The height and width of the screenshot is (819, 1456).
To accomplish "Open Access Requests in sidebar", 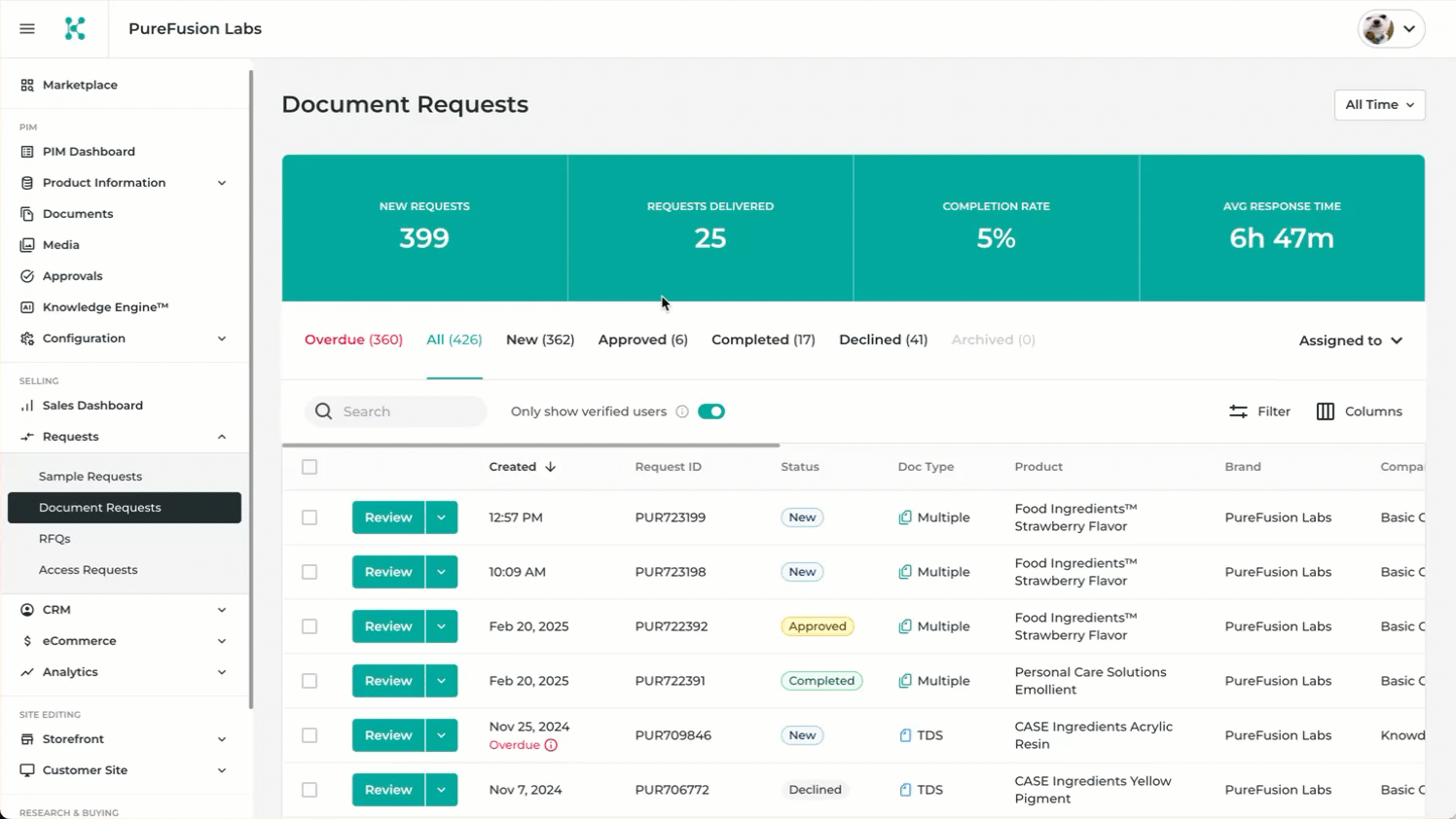I will click(x=88, y=570).
